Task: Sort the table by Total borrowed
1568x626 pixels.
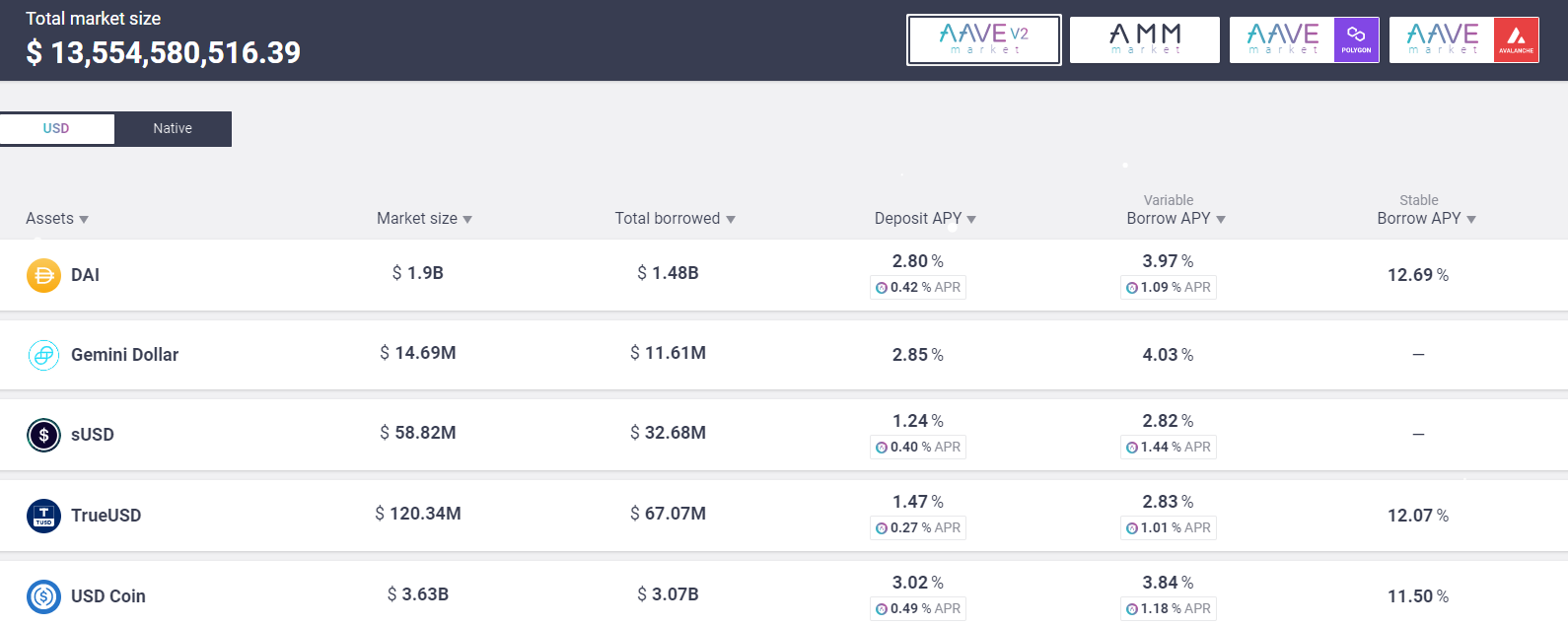Action: [676, 219]
